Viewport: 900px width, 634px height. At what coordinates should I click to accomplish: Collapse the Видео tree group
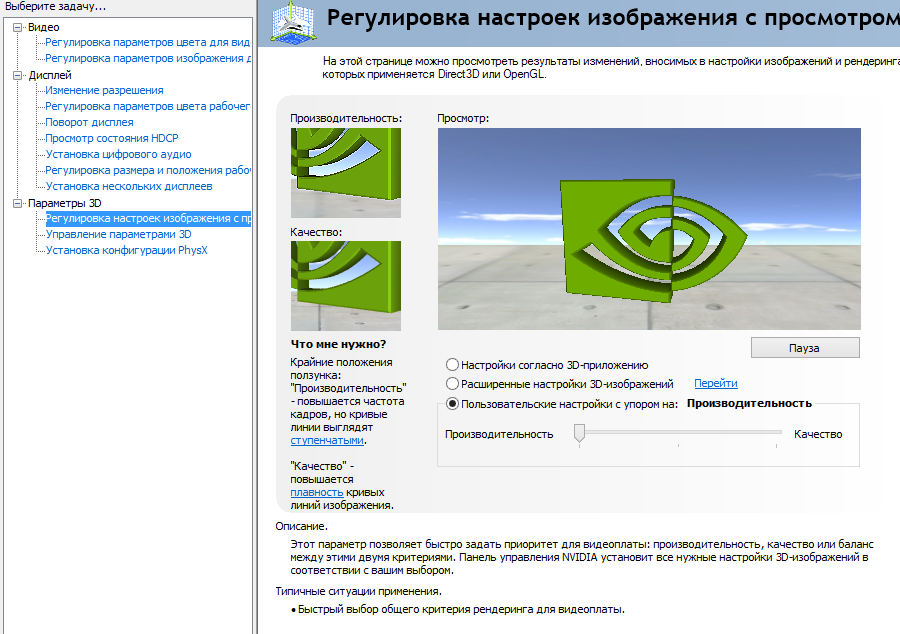18,27
